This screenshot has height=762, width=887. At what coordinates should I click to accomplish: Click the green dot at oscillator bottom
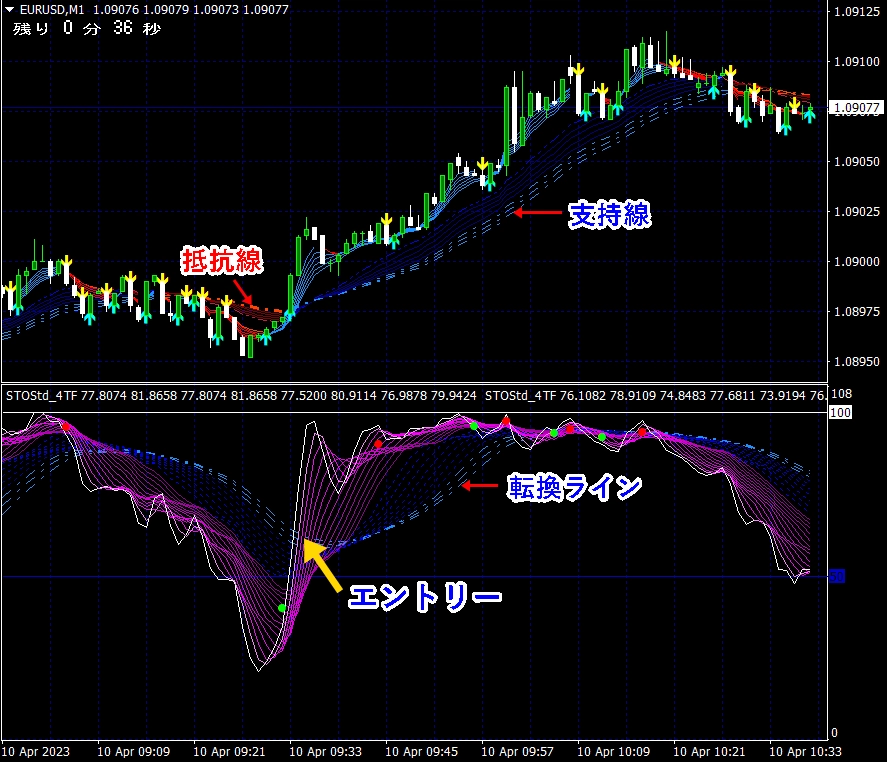(x=282, y=608)
